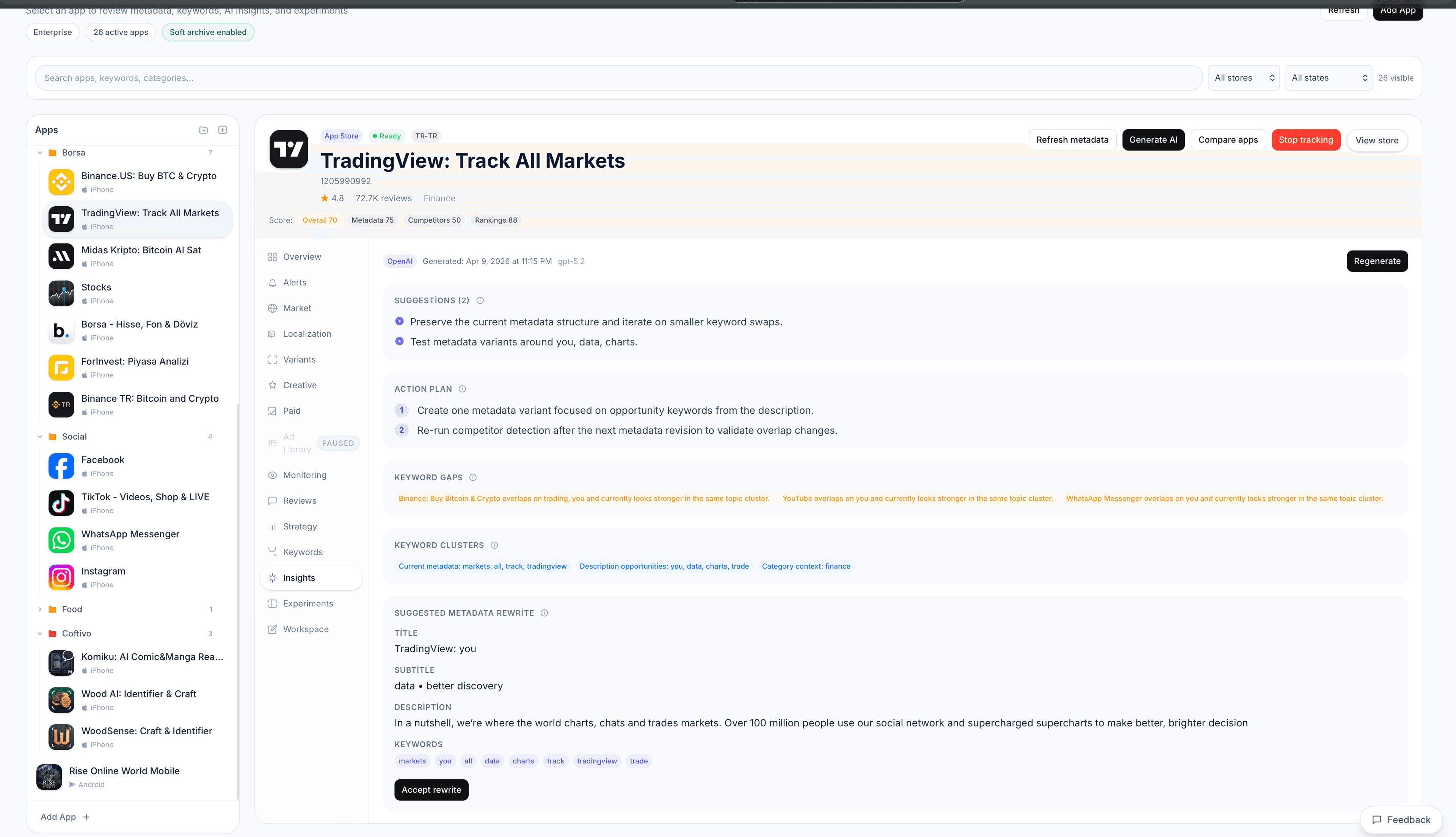Click the PAUSED badge beside Ad Library
Screen dimensions: 1456x837
point(338,443)
